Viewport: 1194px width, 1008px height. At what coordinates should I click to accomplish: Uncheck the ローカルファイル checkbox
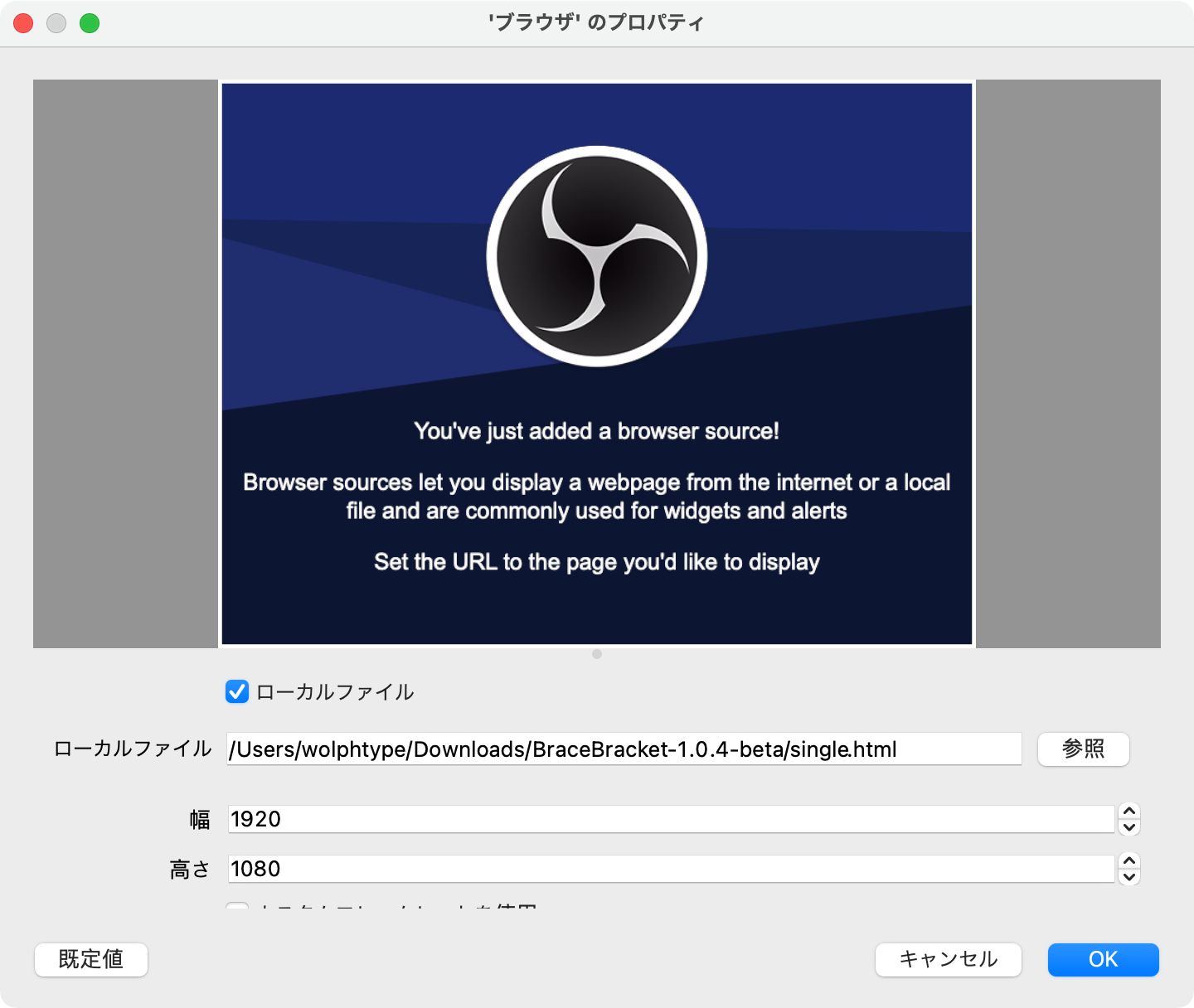(237, 691)
